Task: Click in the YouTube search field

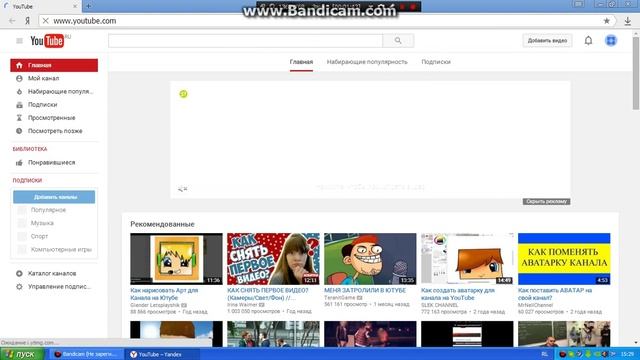Action: tap(245, 40)
